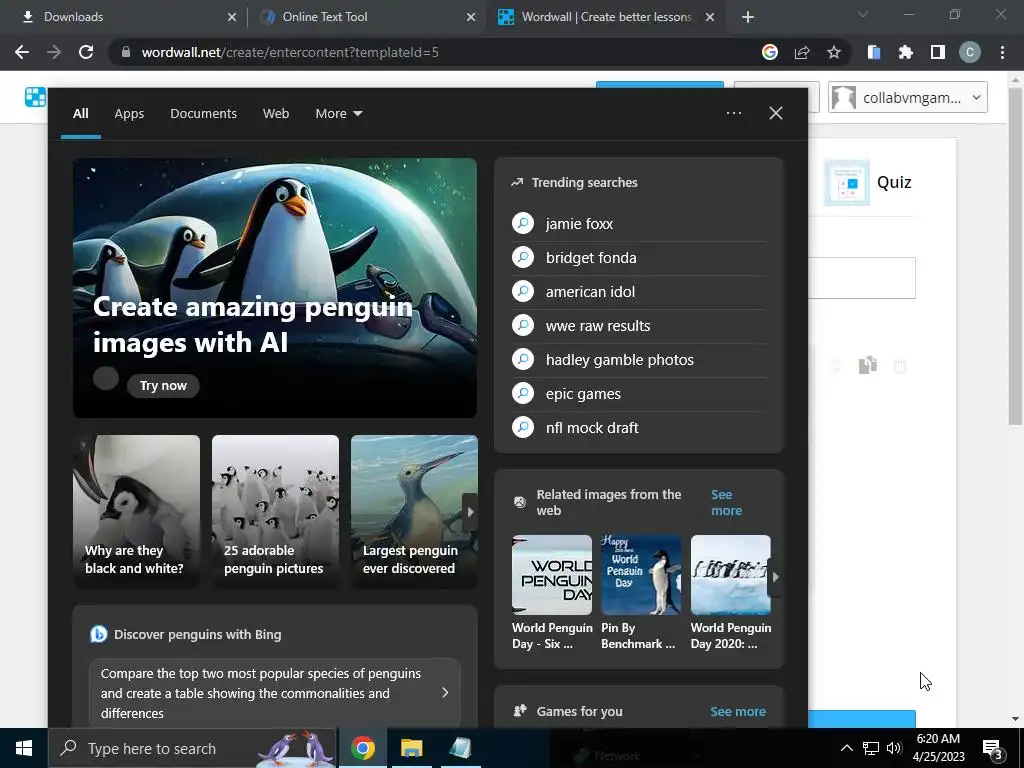Open the blue extension icon beside bookmark star
This screenshot has width=1024, height=768.
[x=874, y=52]
